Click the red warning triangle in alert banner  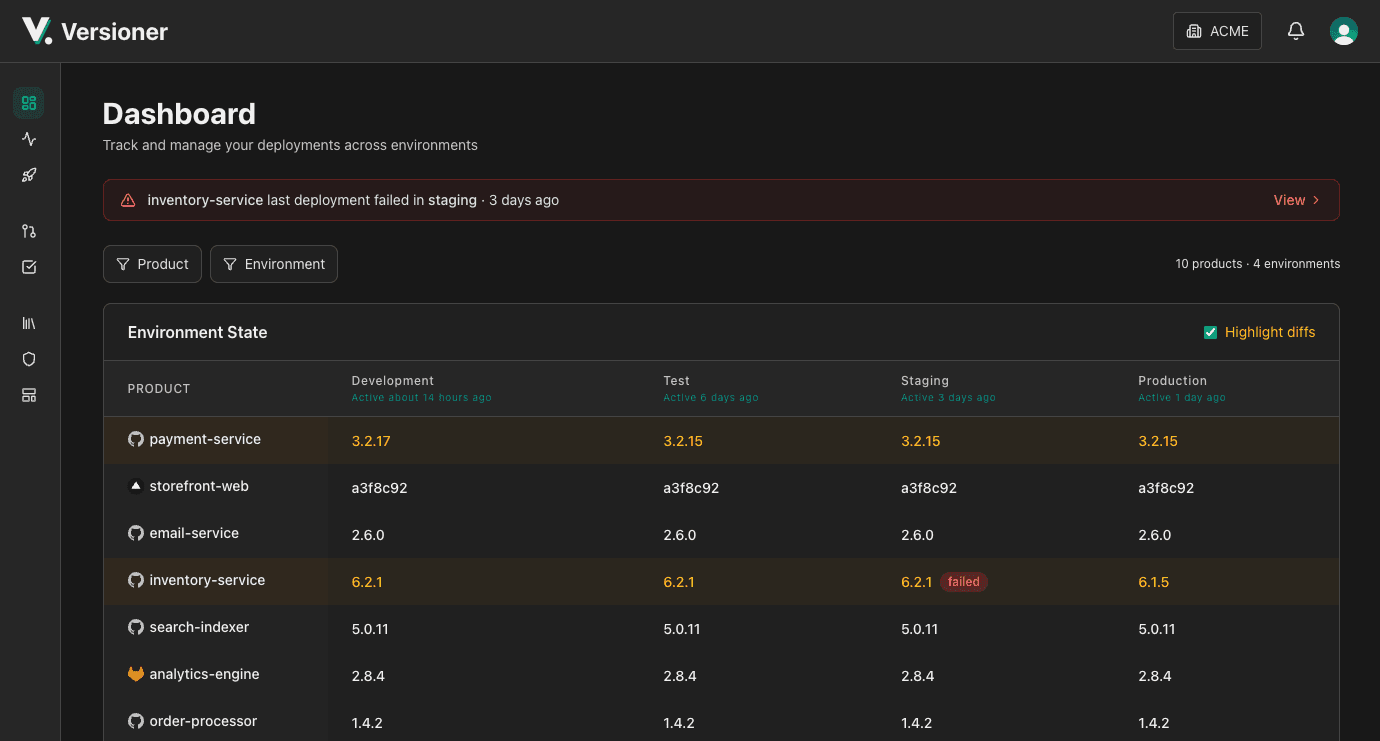click(x=128, y=200)
